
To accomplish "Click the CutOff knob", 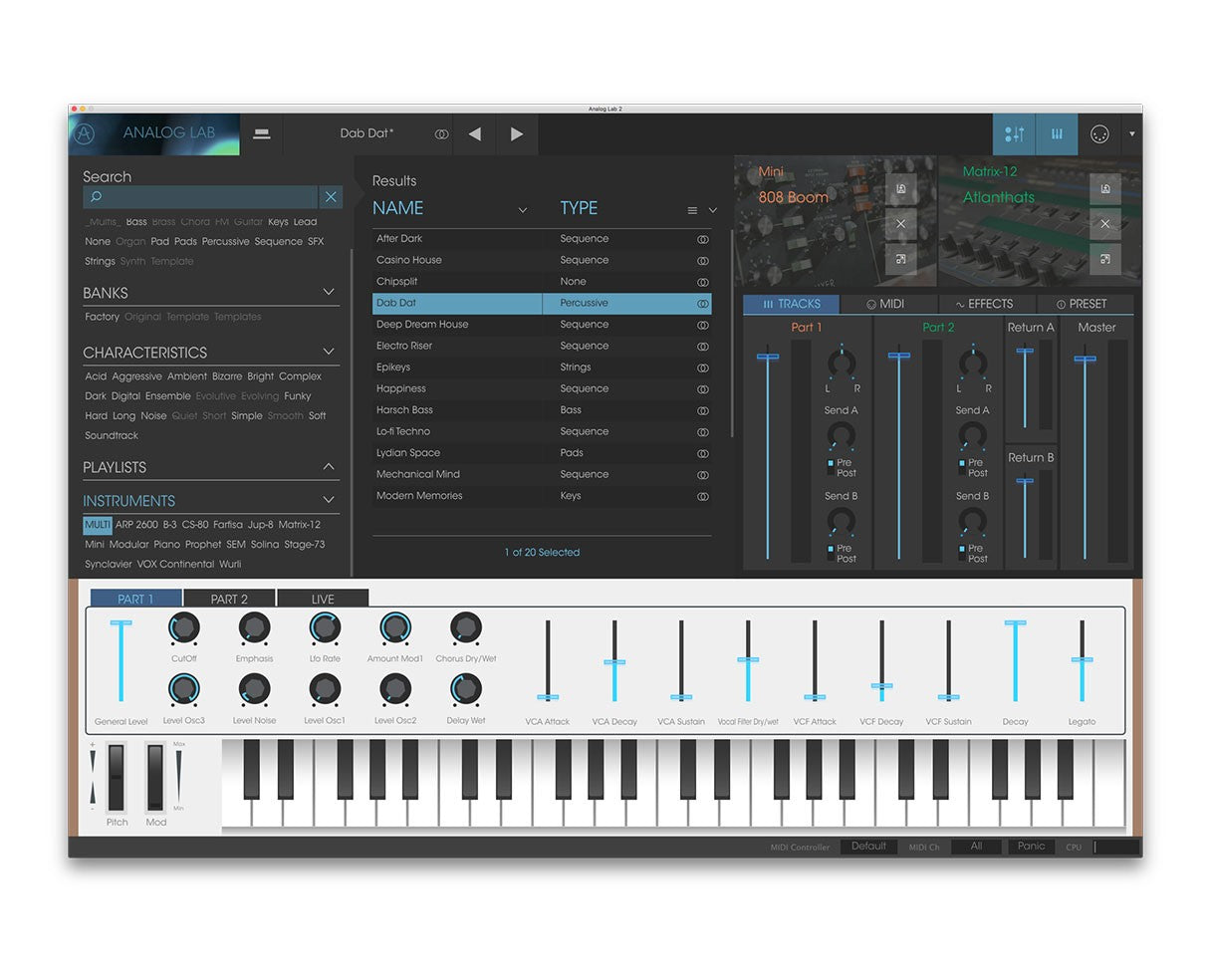I will point(184,628).
